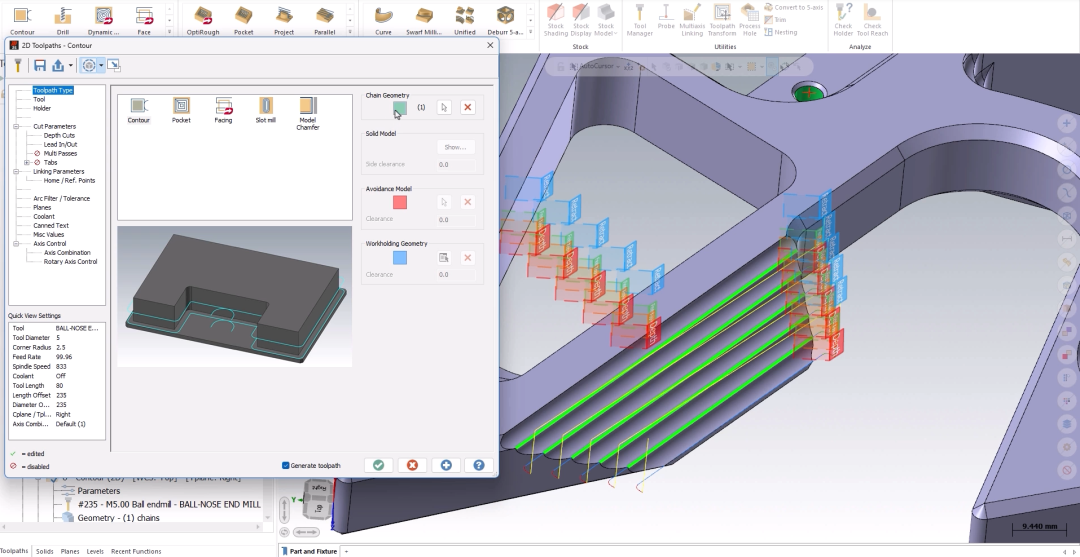Click the export upload arrow icon in dialog toolbar
This screenshot has width=1080, height=557.
click(x=59, y=65)
